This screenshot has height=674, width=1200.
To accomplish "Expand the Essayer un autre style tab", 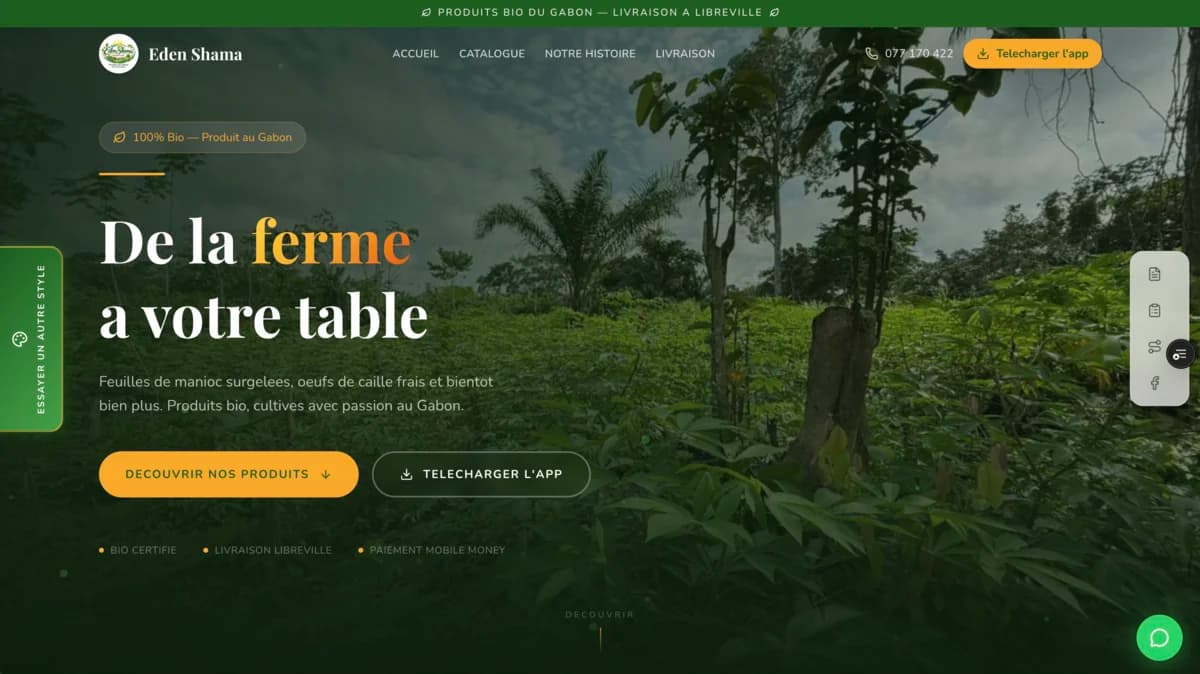I will tap(31, 339).
